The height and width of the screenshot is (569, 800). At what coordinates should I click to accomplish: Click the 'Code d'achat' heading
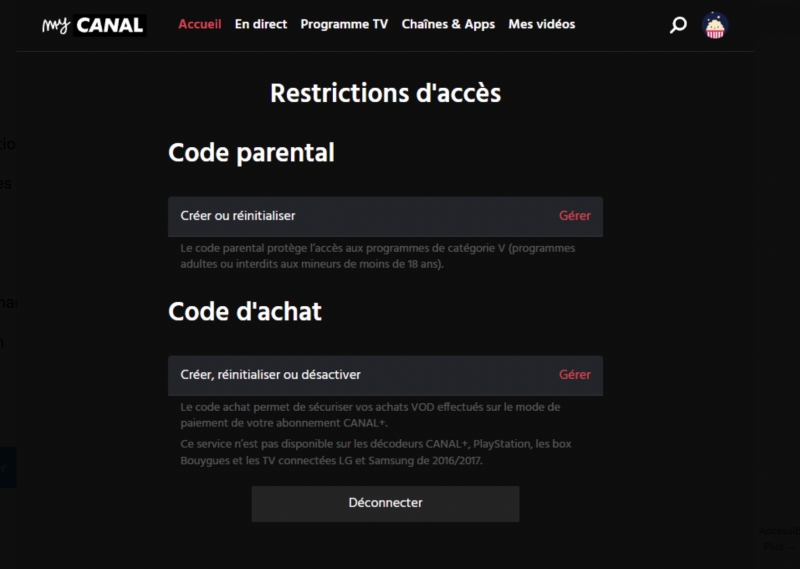[245, 311]
